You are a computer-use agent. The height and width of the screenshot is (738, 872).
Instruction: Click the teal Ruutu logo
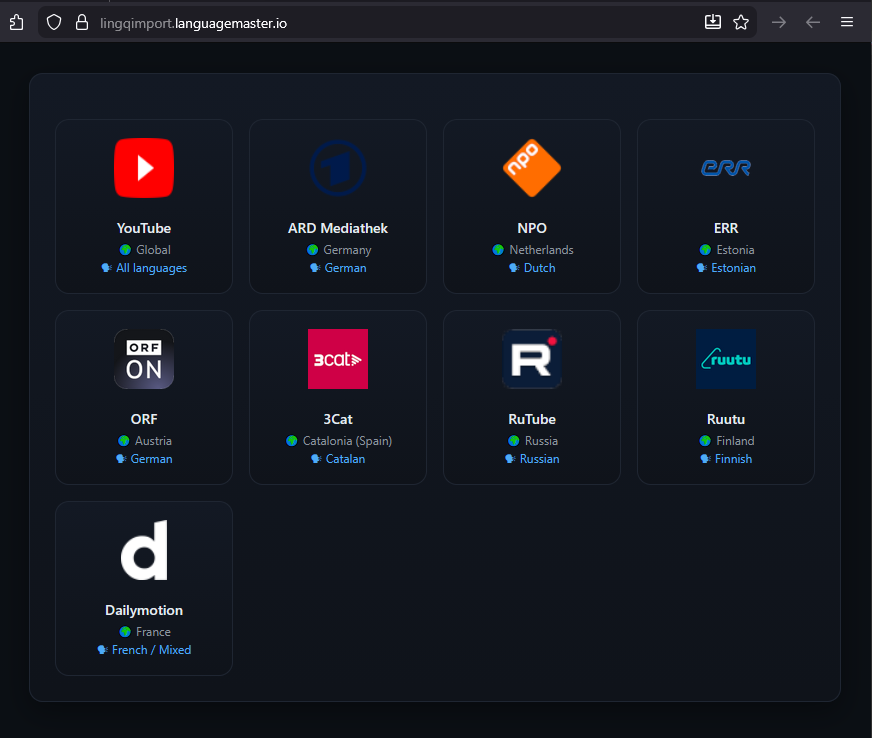click(726, 359)
